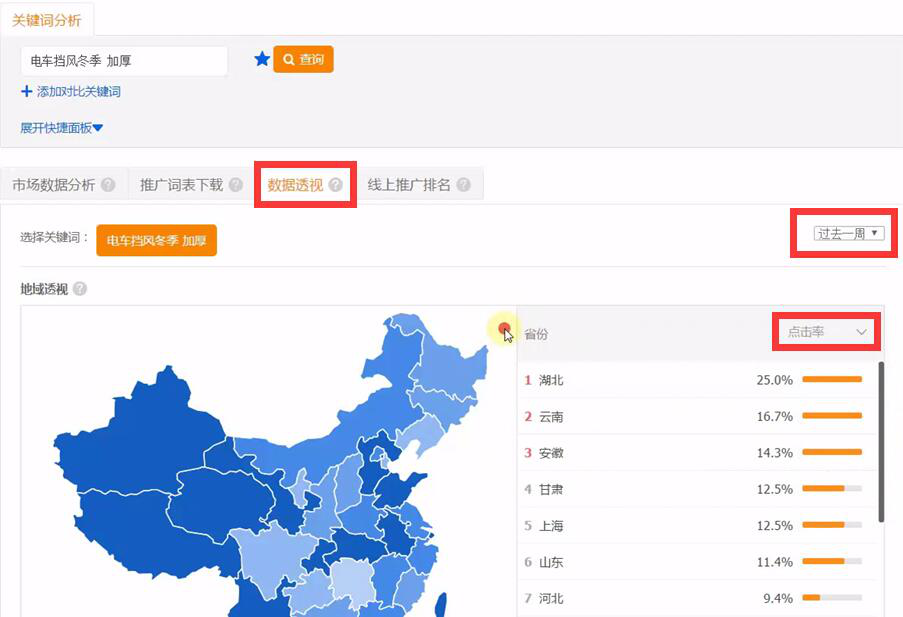This screenshot has width=903, height=617.
Task: Click help icon beside 数据透视 tab
Action: tap(335, 185)
